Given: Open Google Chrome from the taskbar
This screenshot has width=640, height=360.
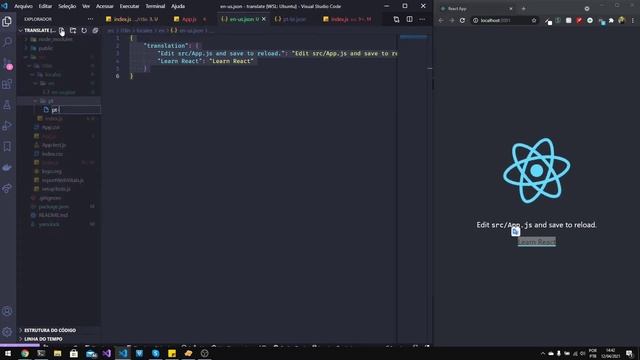Looking at the screenshot, I should [25, 353].
